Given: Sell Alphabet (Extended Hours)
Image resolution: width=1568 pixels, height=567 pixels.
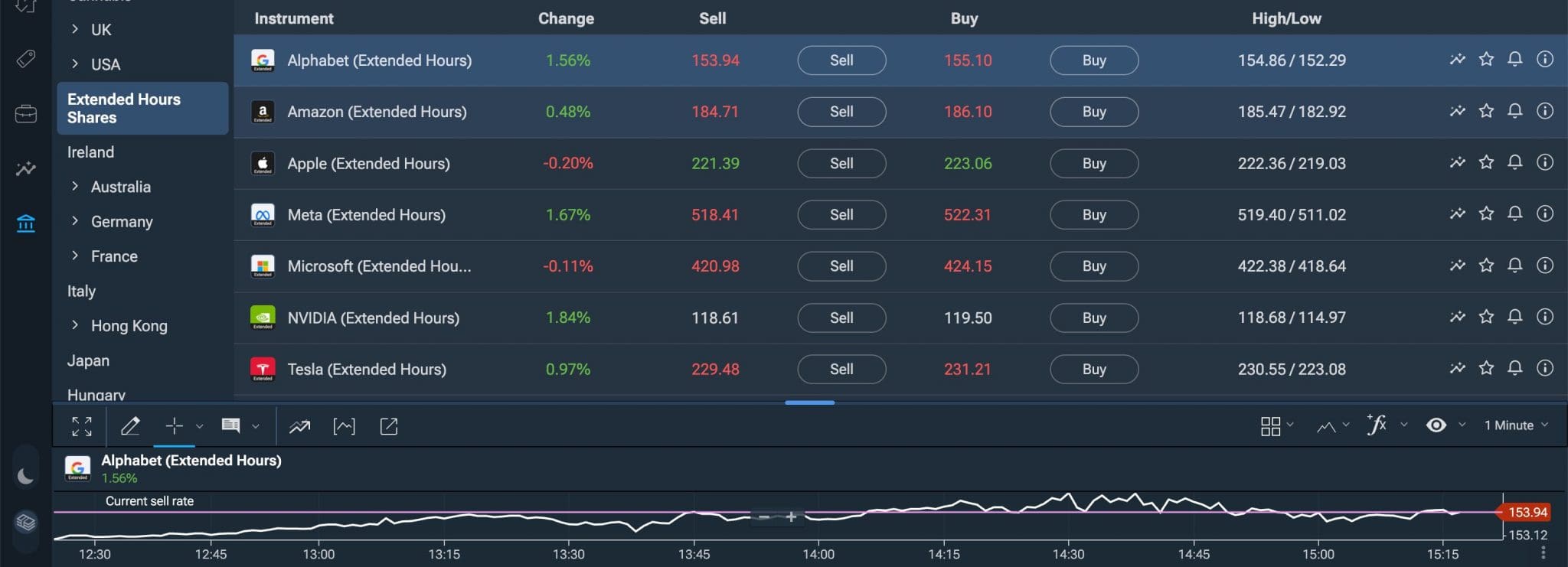Looking at the screenshot, I should [841, 60].
